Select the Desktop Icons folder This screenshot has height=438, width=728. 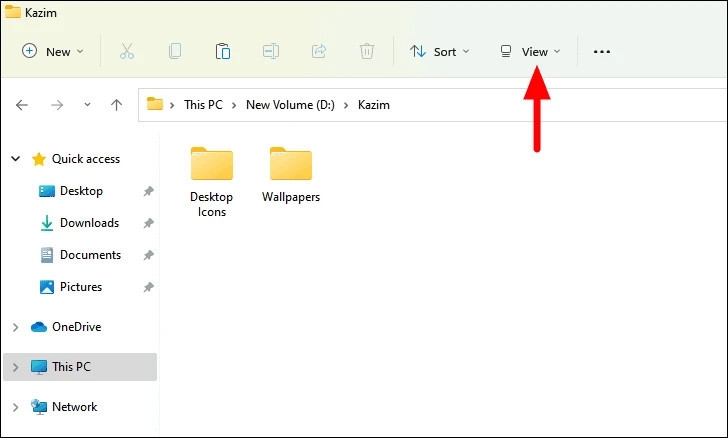click(x=211, y=180)
